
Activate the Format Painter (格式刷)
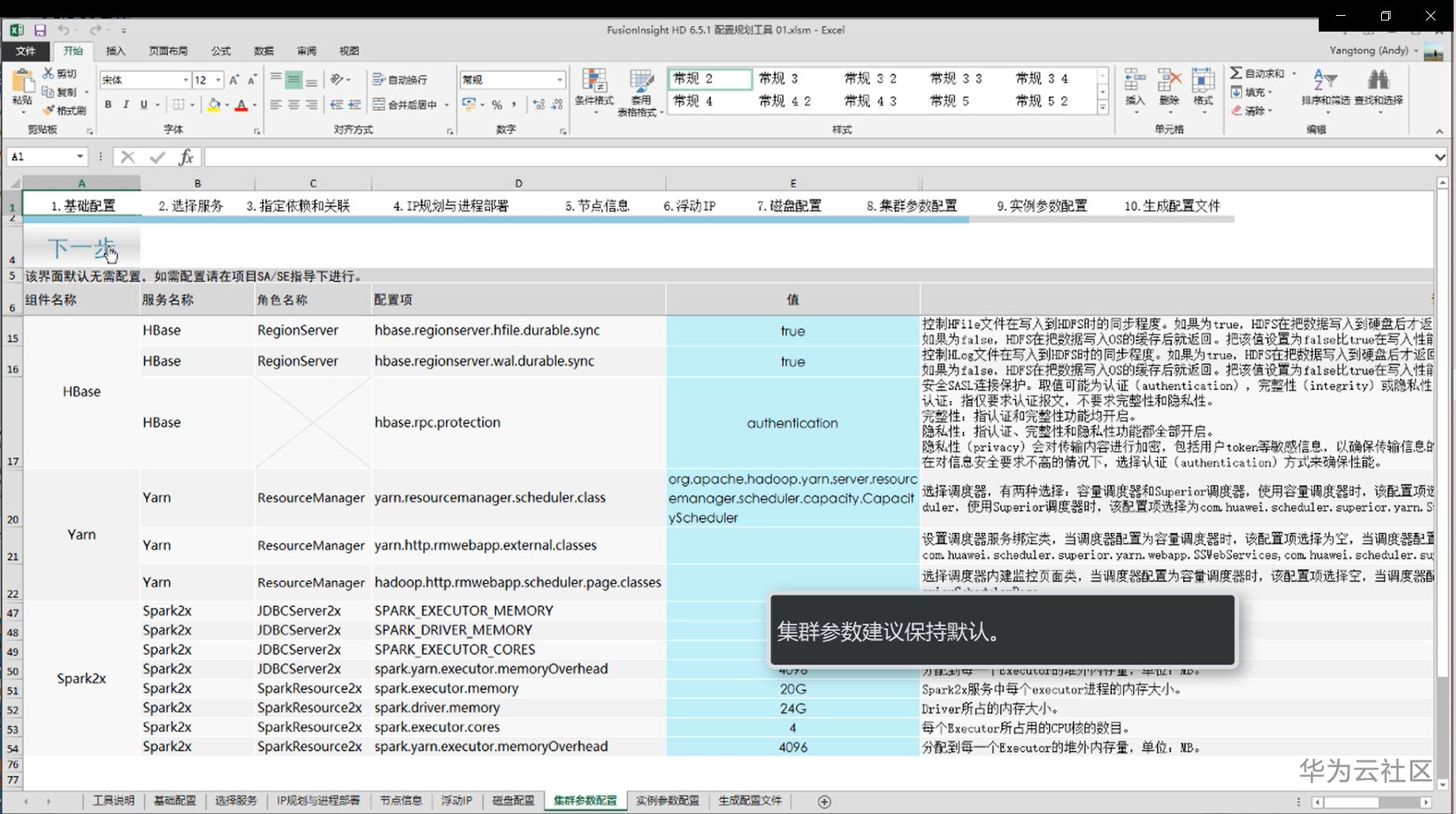click(x=65, y=111)
